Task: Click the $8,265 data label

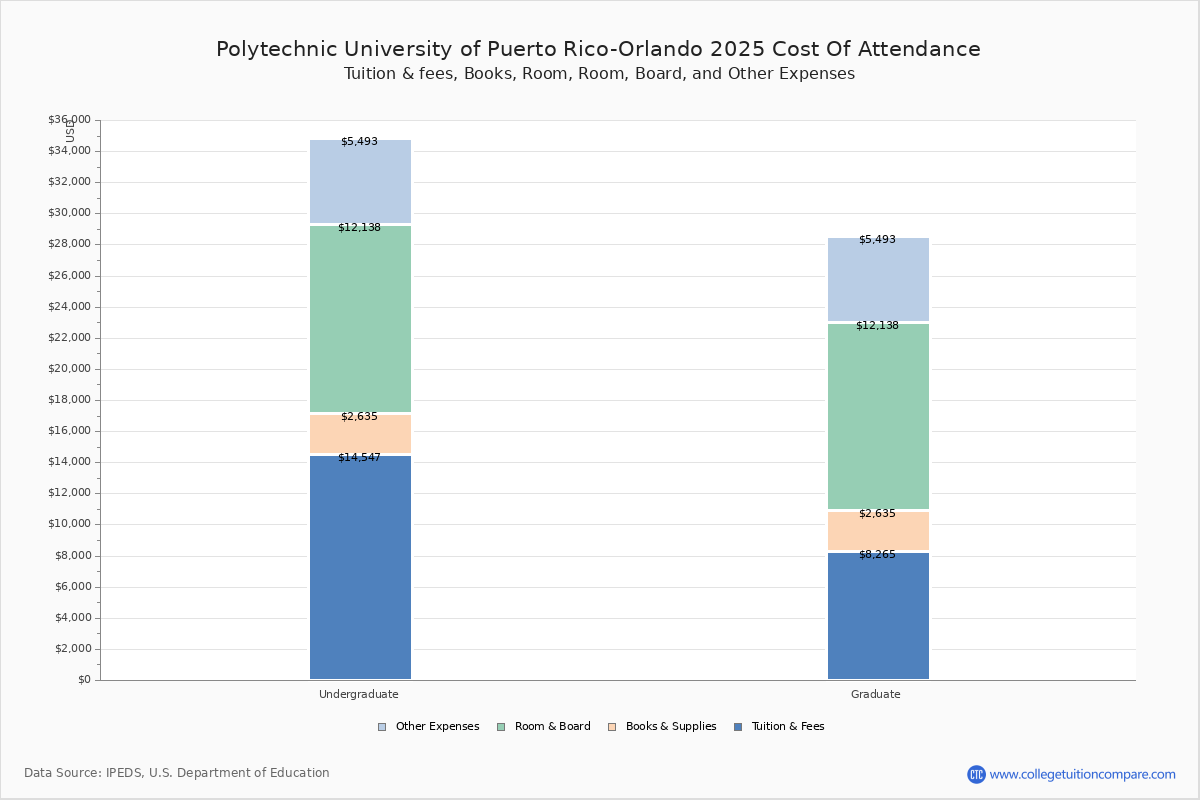Action: [x=877, y=555]
